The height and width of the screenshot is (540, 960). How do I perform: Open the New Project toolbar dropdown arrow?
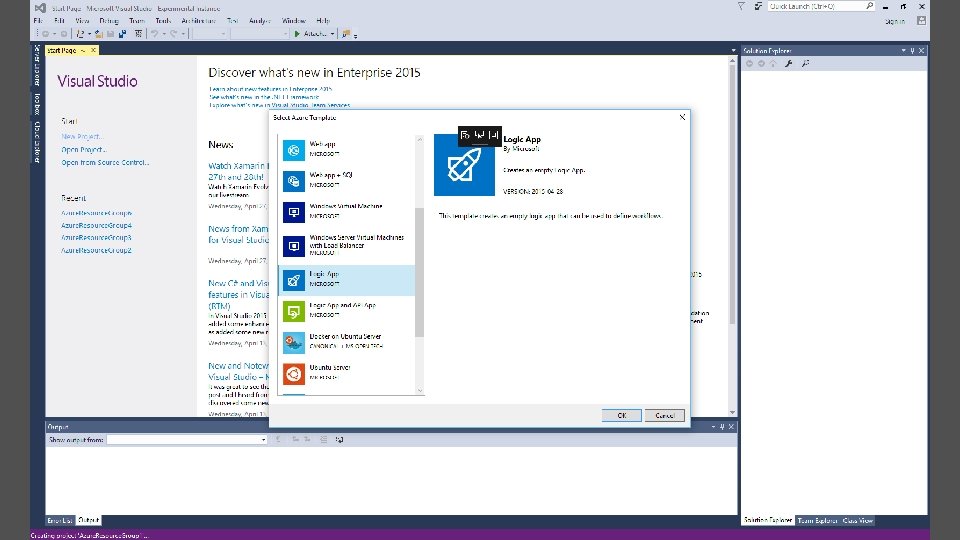pyautogui.click(x=89, y=34)
